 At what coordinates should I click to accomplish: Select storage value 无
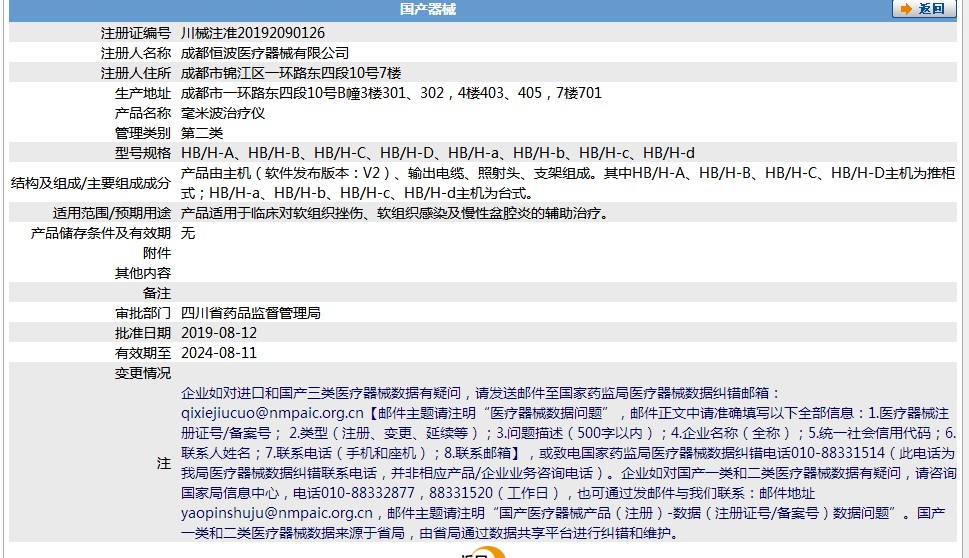(x=188, y=233)
